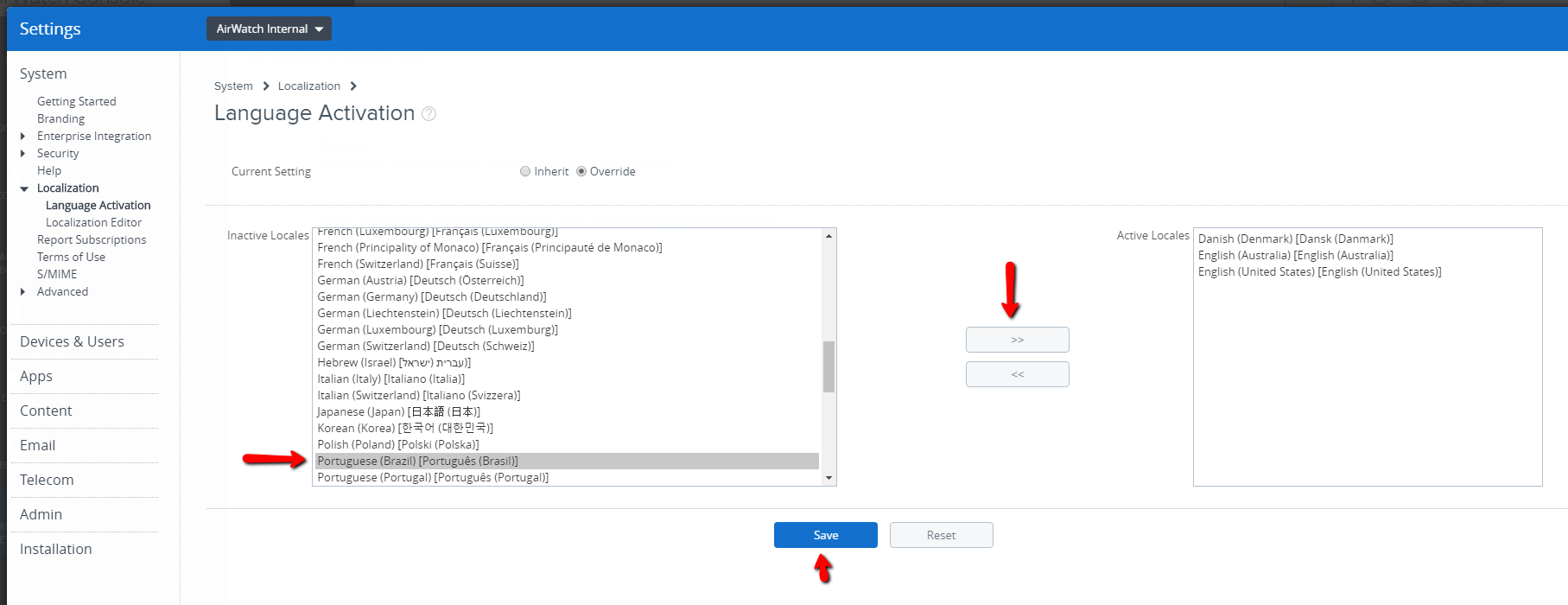Select Portuguese (Brazil) locale
Viewport: 1568px width, 605px height.
pyautogui.click(x=567, y=461)
